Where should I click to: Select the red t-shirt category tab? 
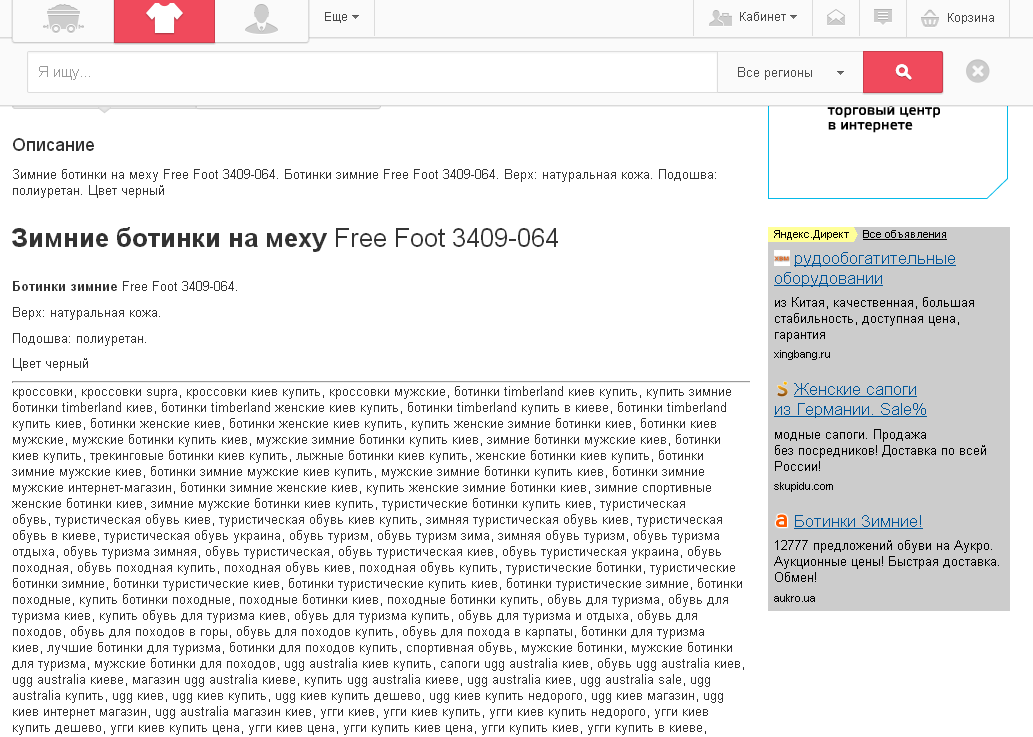coord(164,20)
